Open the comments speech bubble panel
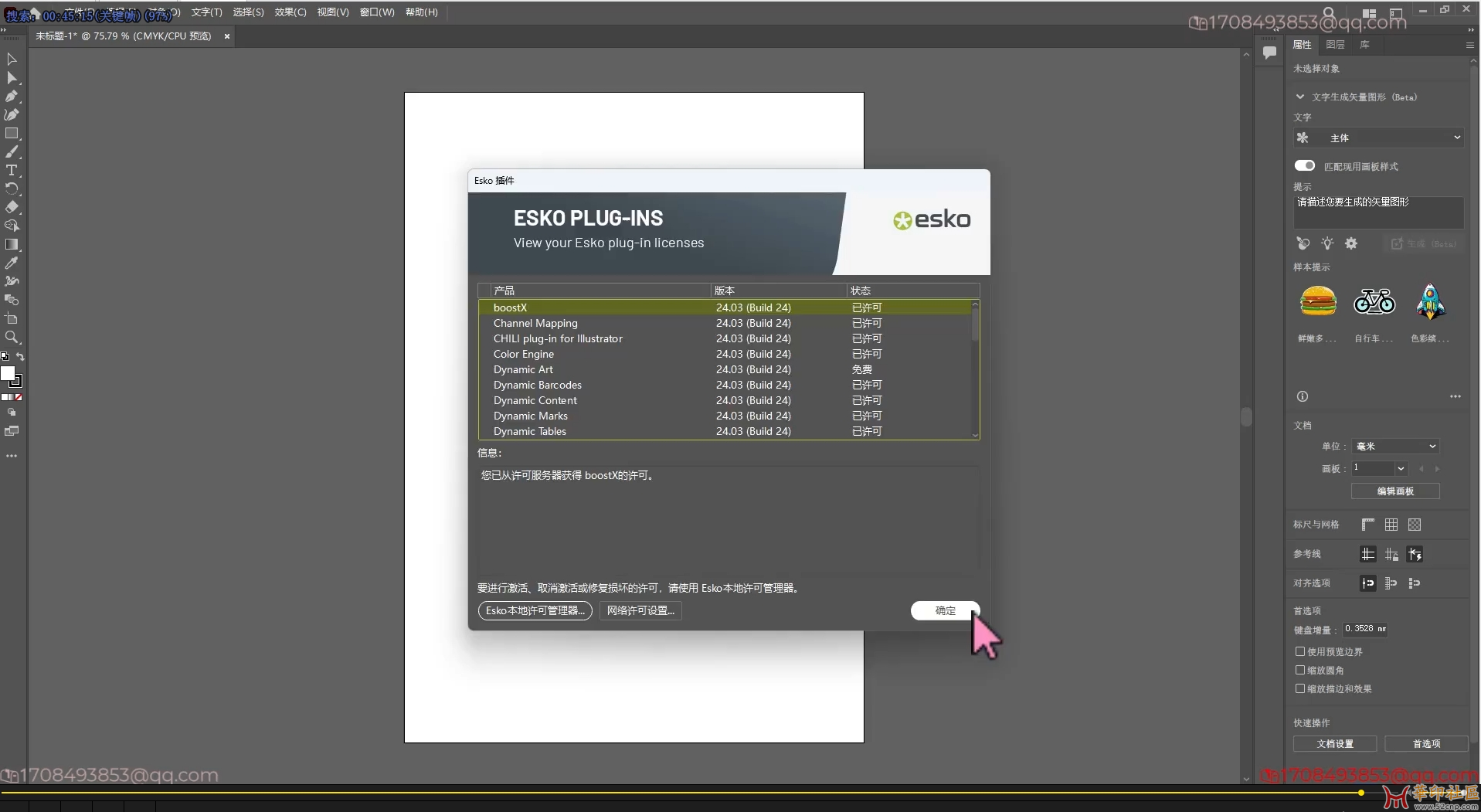1481x812 pixels. pyautogui.click(x=1269, y=53)
